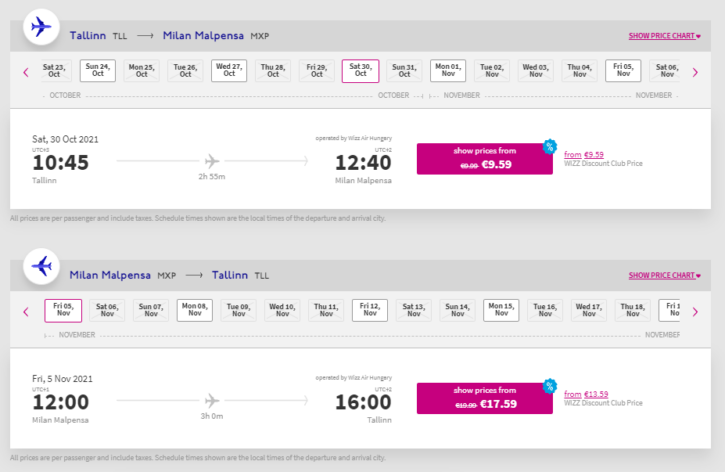This screenshot has width=725, height=472.
Task: Select Mon 08 Nov return date
Action: pyautogui.click(x=195, y=311)
